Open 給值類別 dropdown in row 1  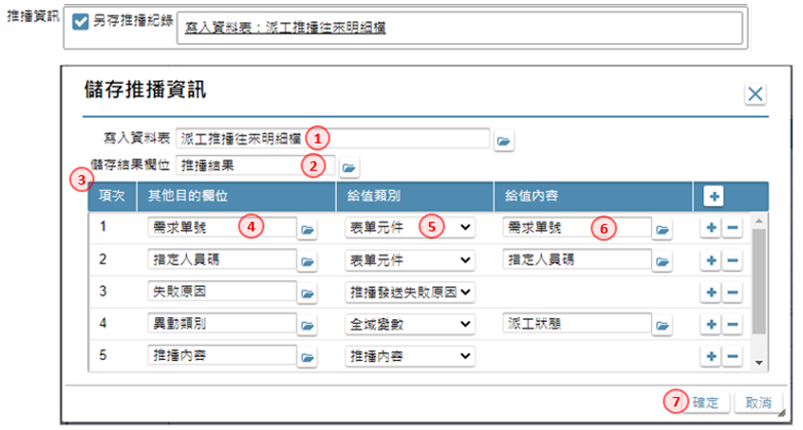410,227
